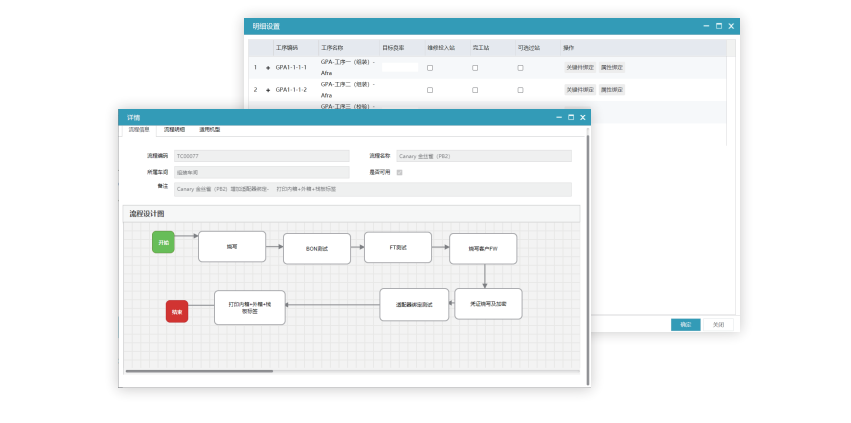
Task: Click the 所属车间 field
Action: pos(262,173)
